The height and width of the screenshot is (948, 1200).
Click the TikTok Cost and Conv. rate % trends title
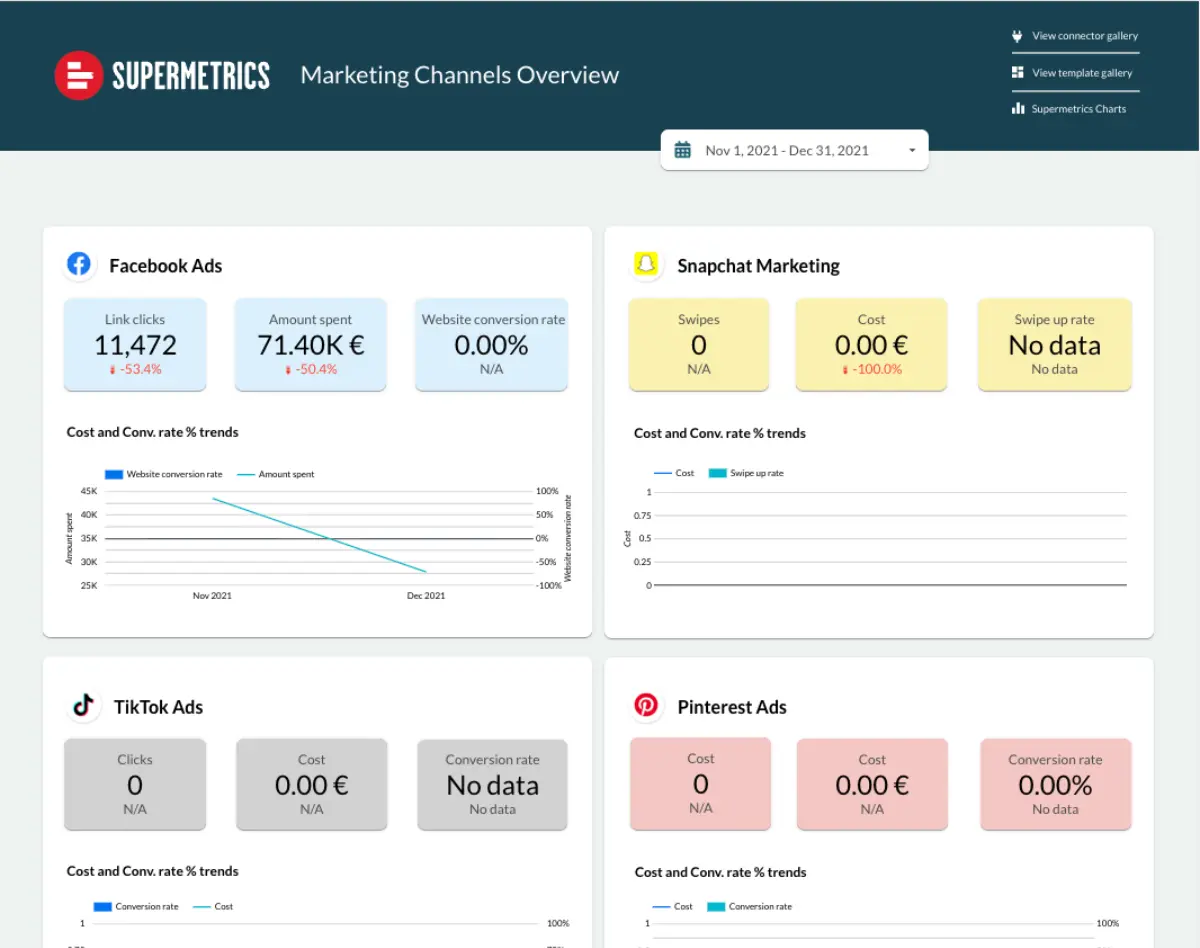153,871
